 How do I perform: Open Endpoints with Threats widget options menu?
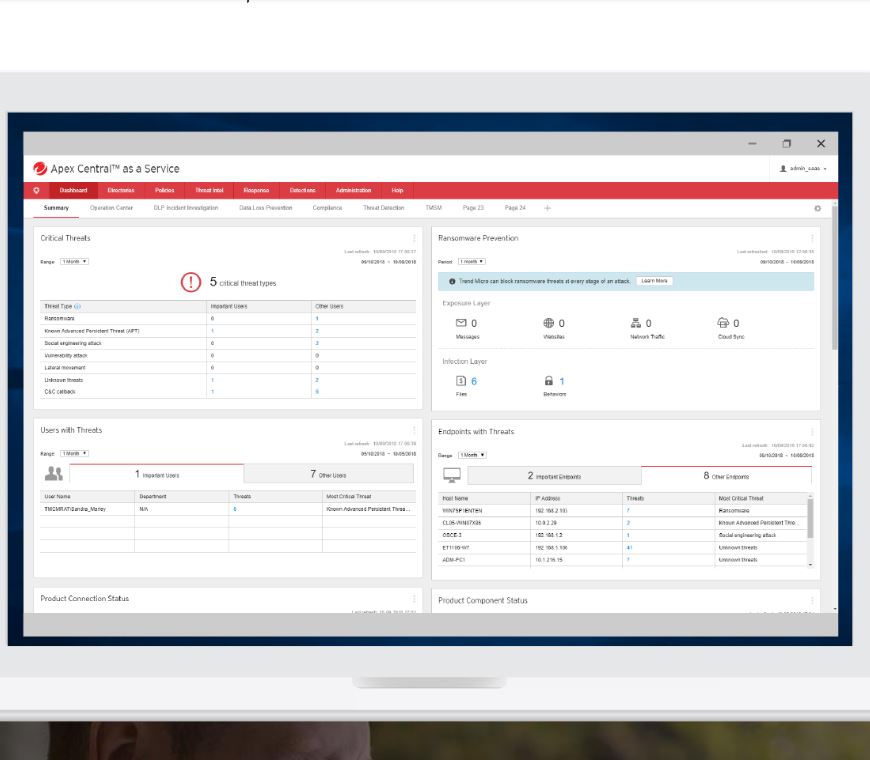point(812,432)
